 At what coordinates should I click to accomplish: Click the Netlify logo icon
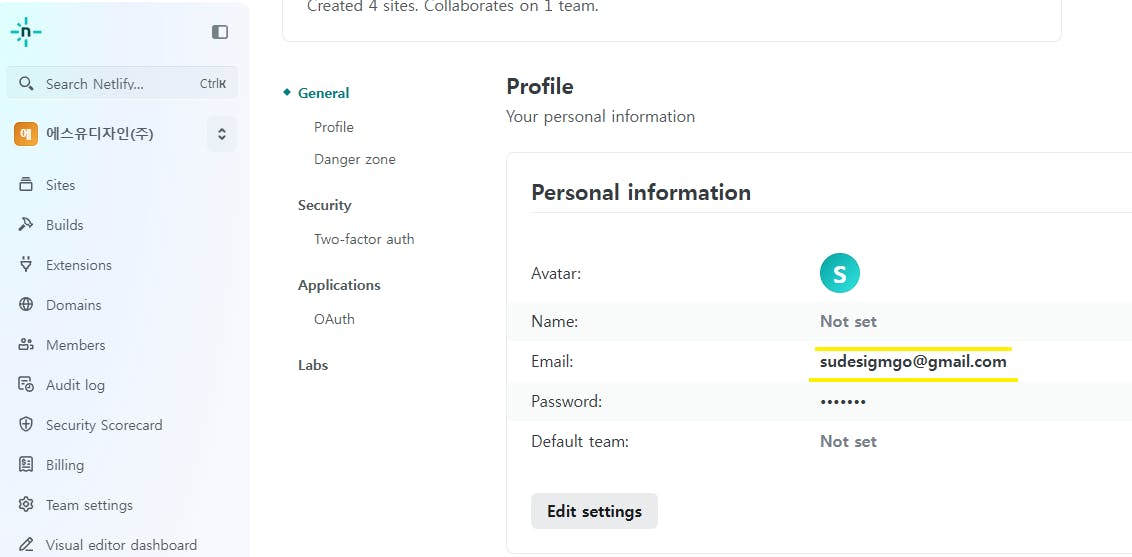(26, 32)
